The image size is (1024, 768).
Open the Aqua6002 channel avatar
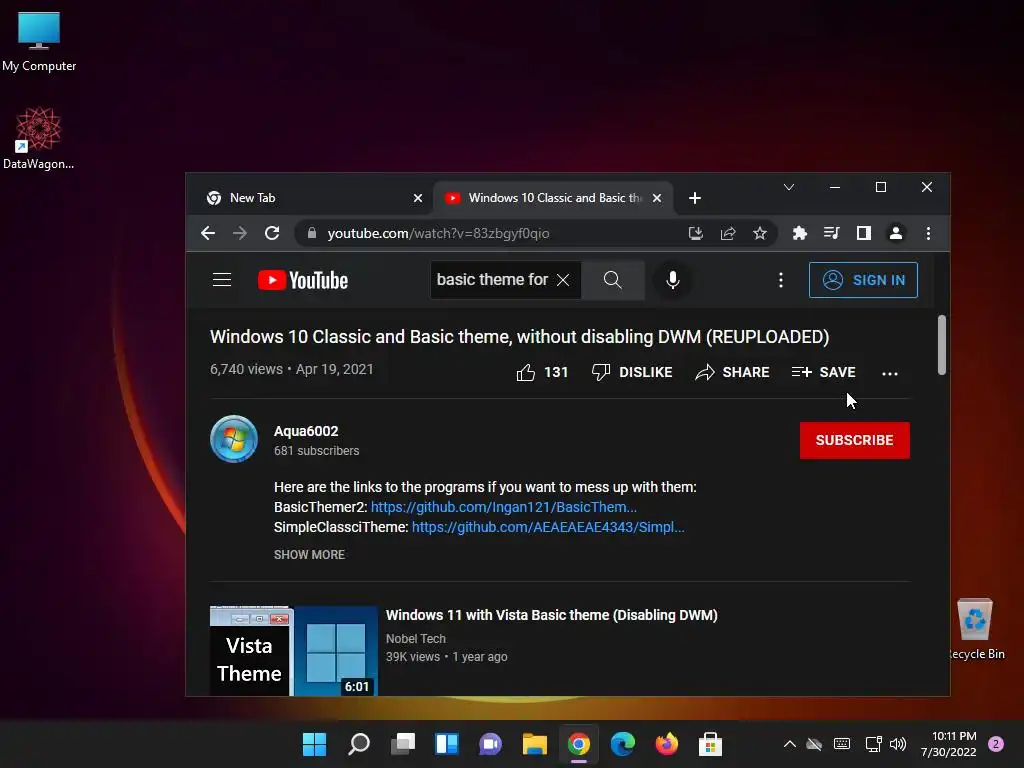(234, 439)
